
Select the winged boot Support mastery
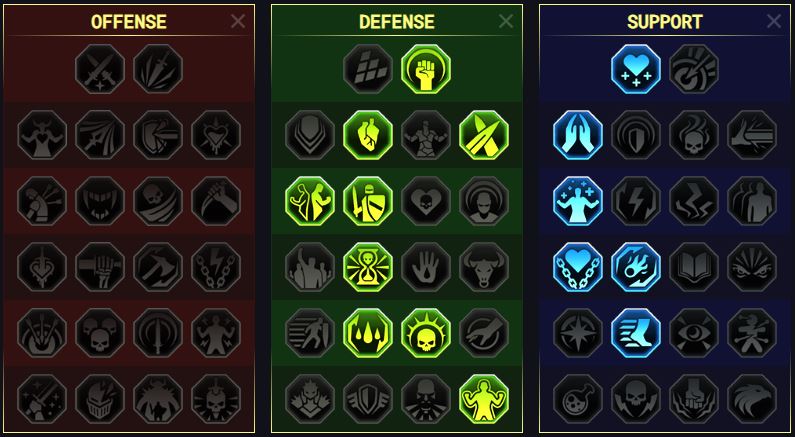click(x=636, y=333)
